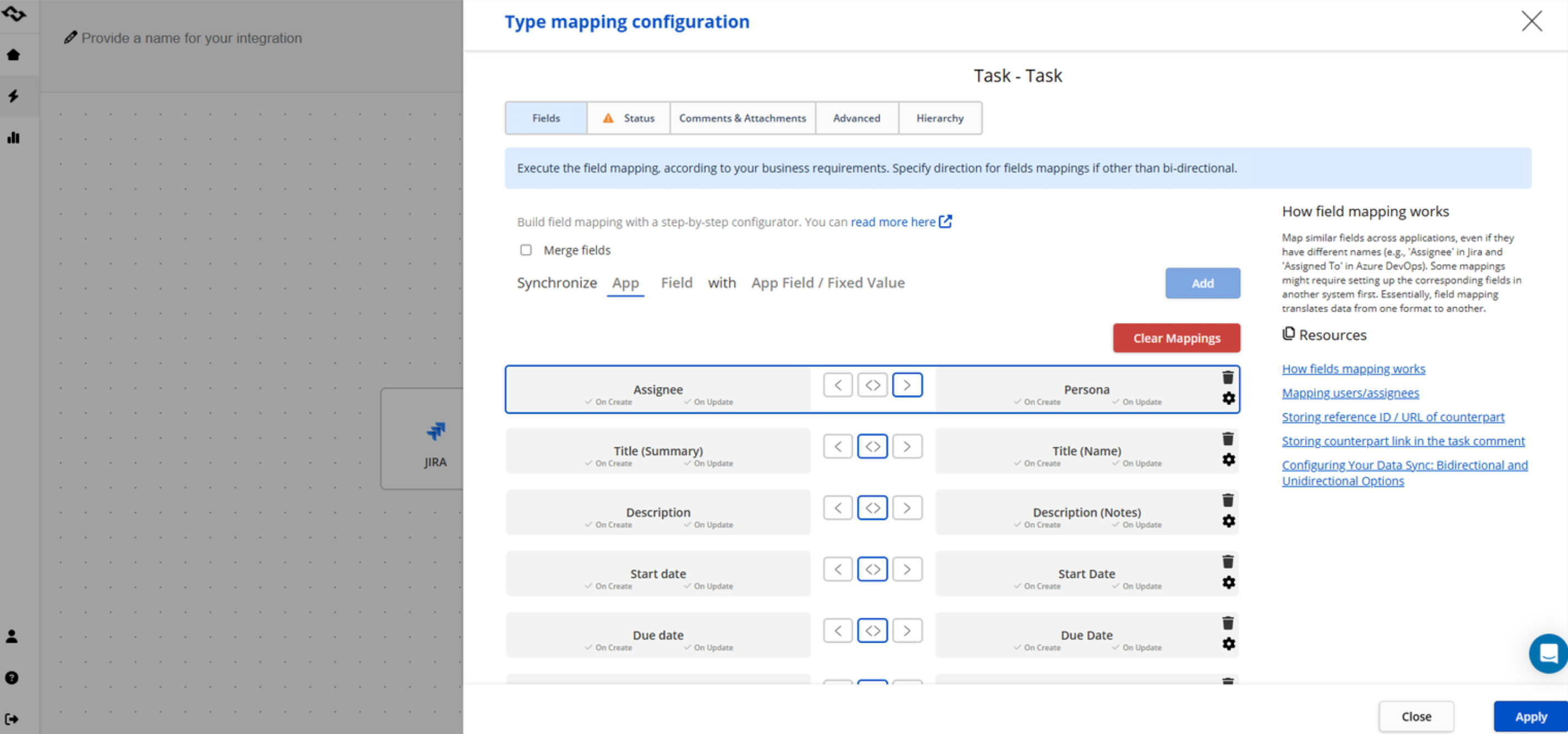Open the Field dropdown selector

coord(676,283)
